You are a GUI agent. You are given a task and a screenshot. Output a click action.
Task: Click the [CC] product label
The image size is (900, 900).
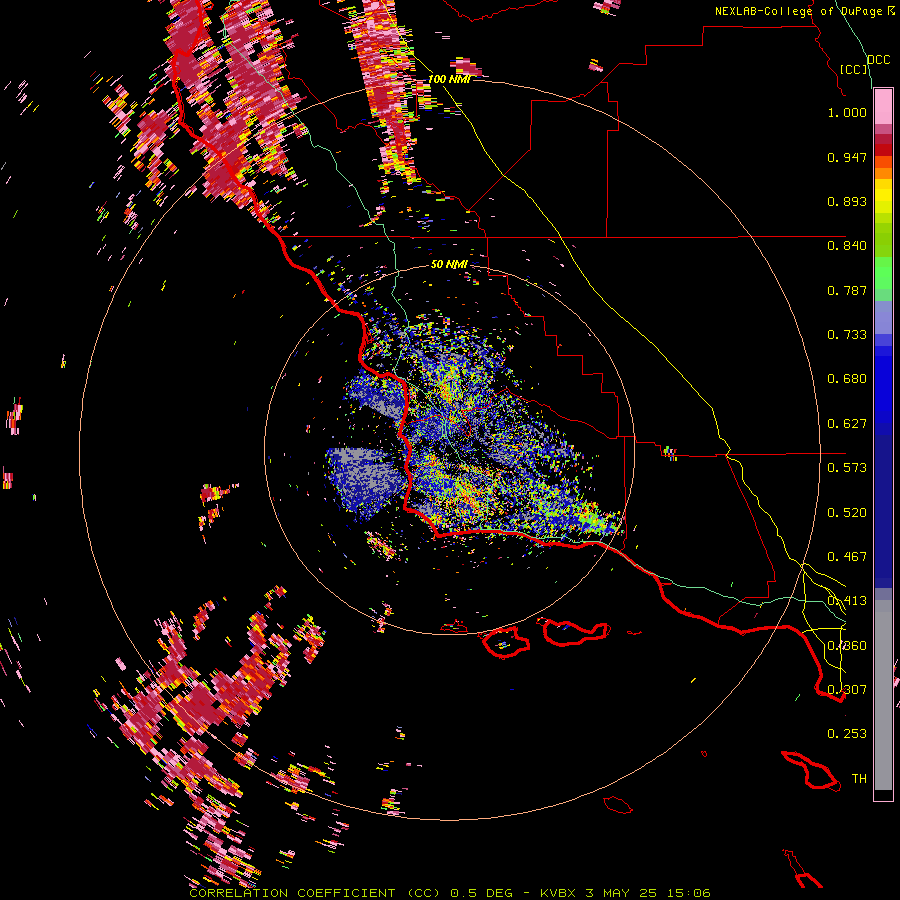point(854,69)
